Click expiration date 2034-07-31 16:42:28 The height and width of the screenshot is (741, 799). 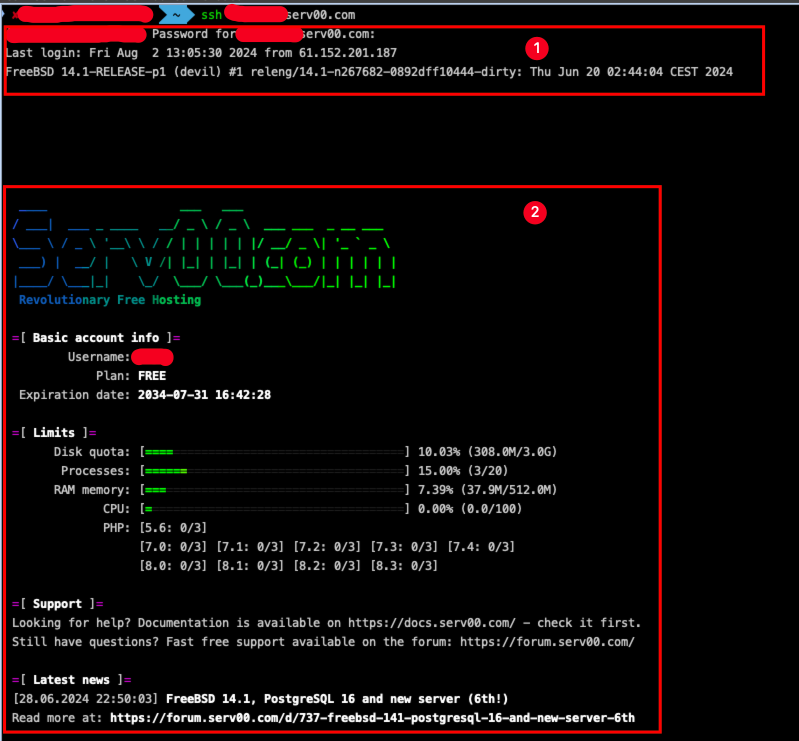point(204,395)
